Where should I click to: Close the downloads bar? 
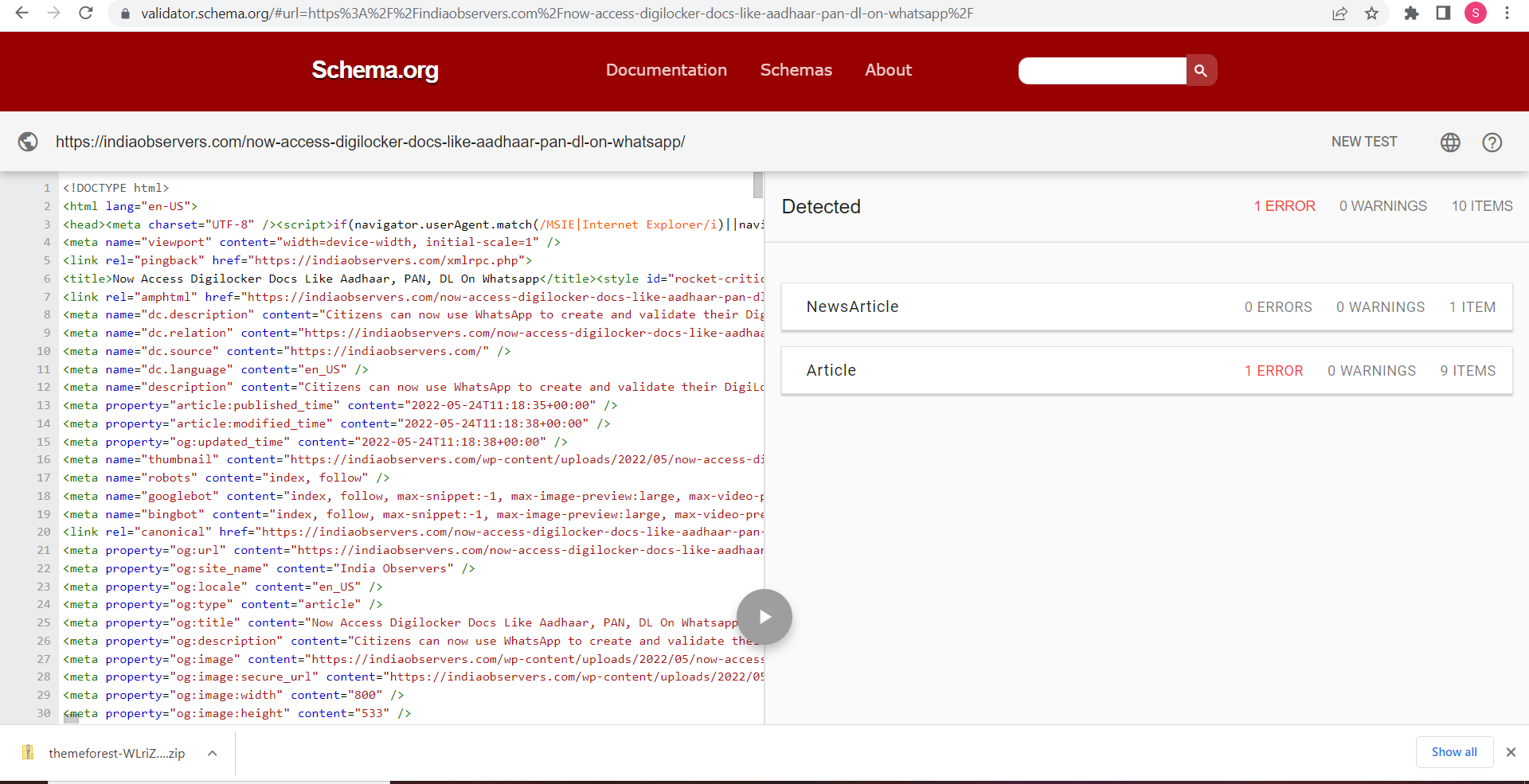click(1511, 752)
